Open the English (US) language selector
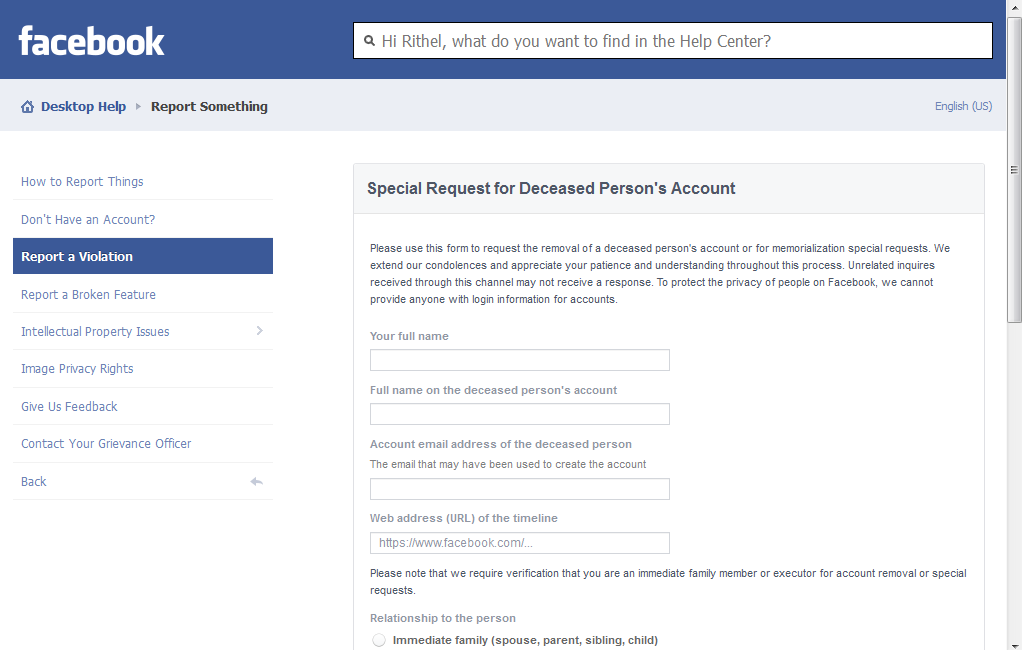Viewport: 1022px width, 650px height. pos(963,106)
